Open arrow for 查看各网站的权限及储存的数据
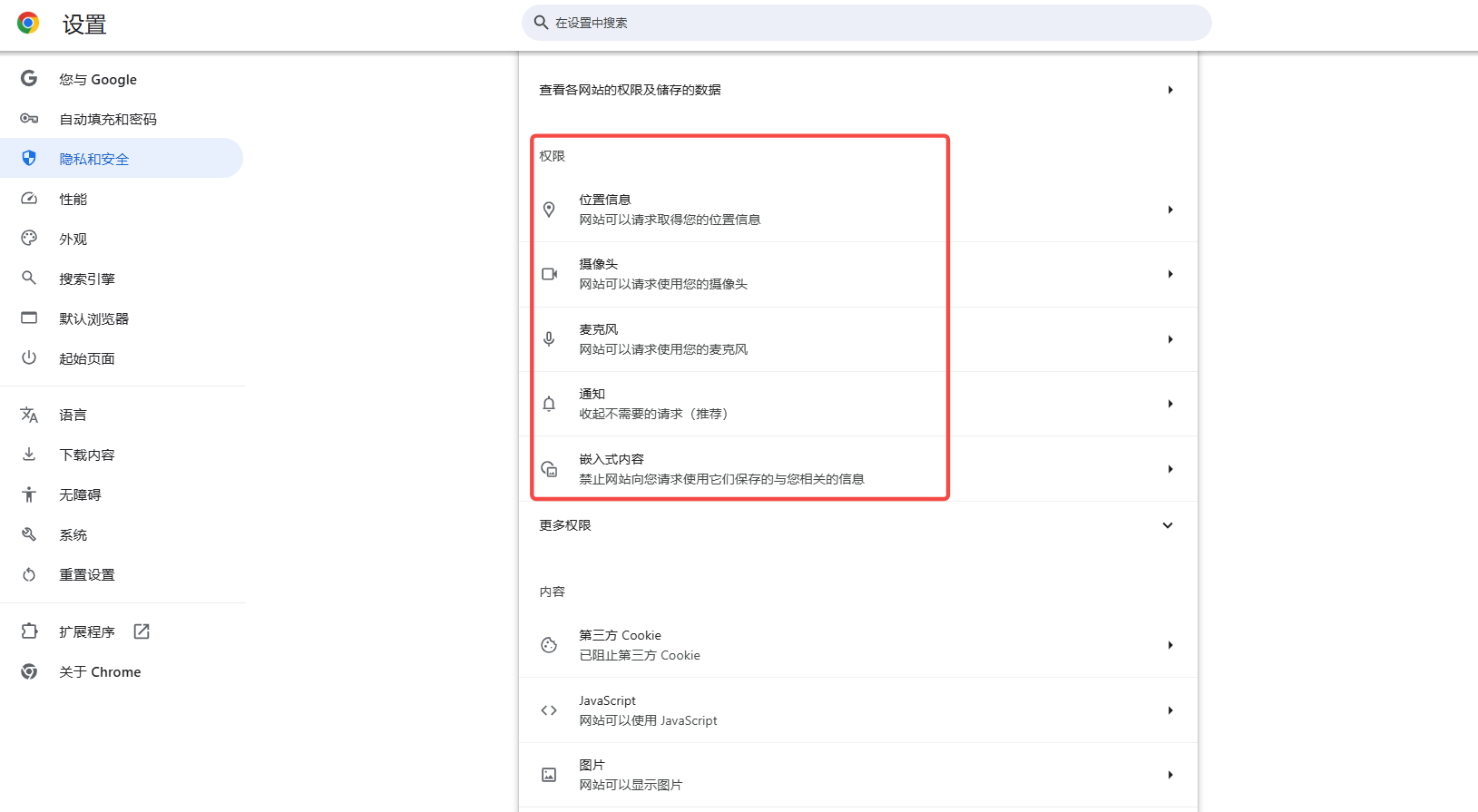Image resolution: width=1478 pixels, height=812 pixels. tap(1170, 90)
